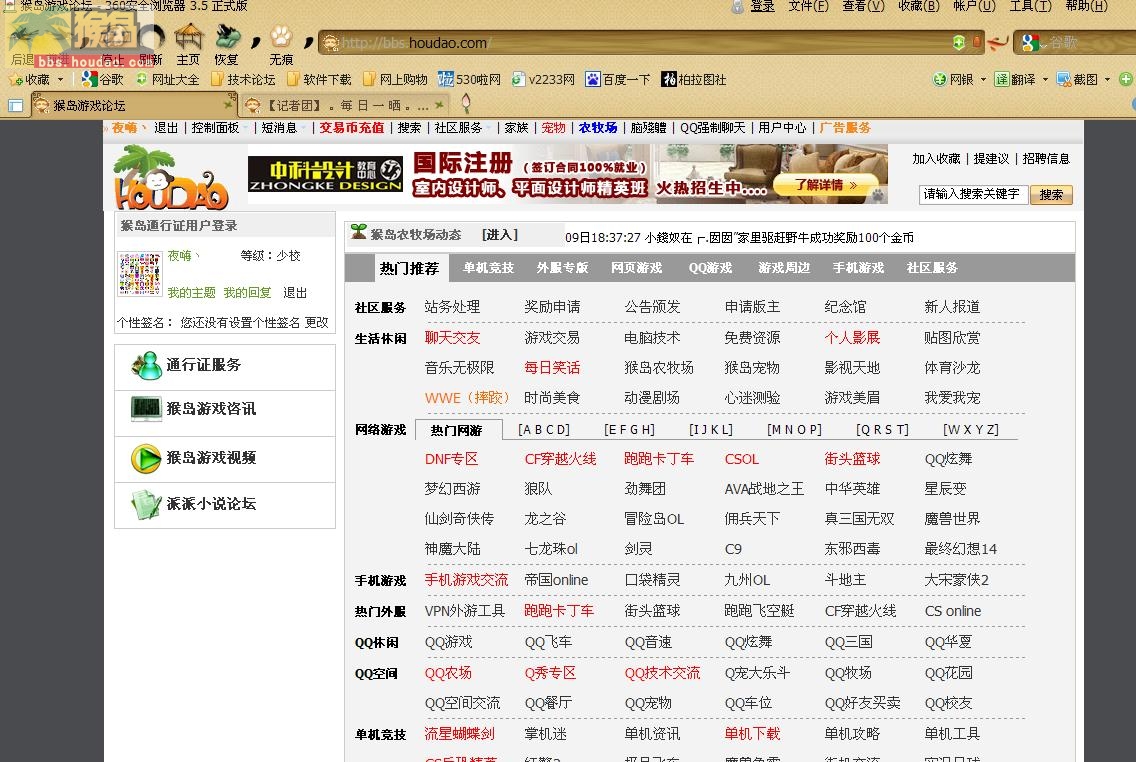Click the 搜索 button beside keyword field
The image size is (1136, 762).
pyautogui.click(x=1051, y=195)
